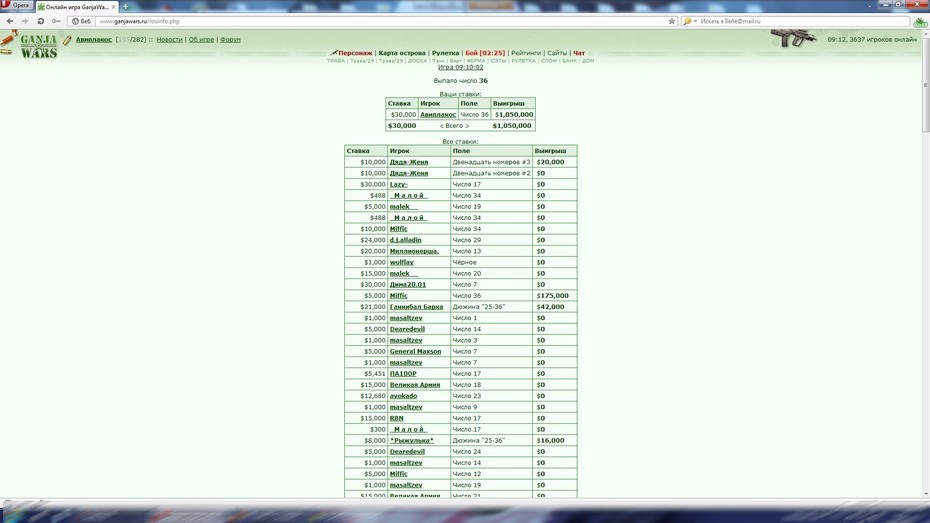
Task: Open Dearedevil link in the Число 24 row
Action: pyautogui.click(x=407, y=452)
